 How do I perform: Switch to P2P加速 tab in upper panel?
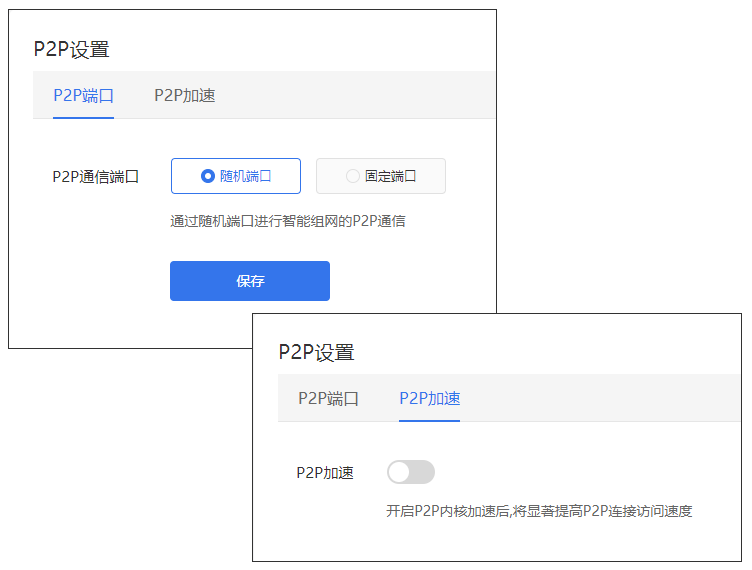pyautogui.click(x=185, y=95)
